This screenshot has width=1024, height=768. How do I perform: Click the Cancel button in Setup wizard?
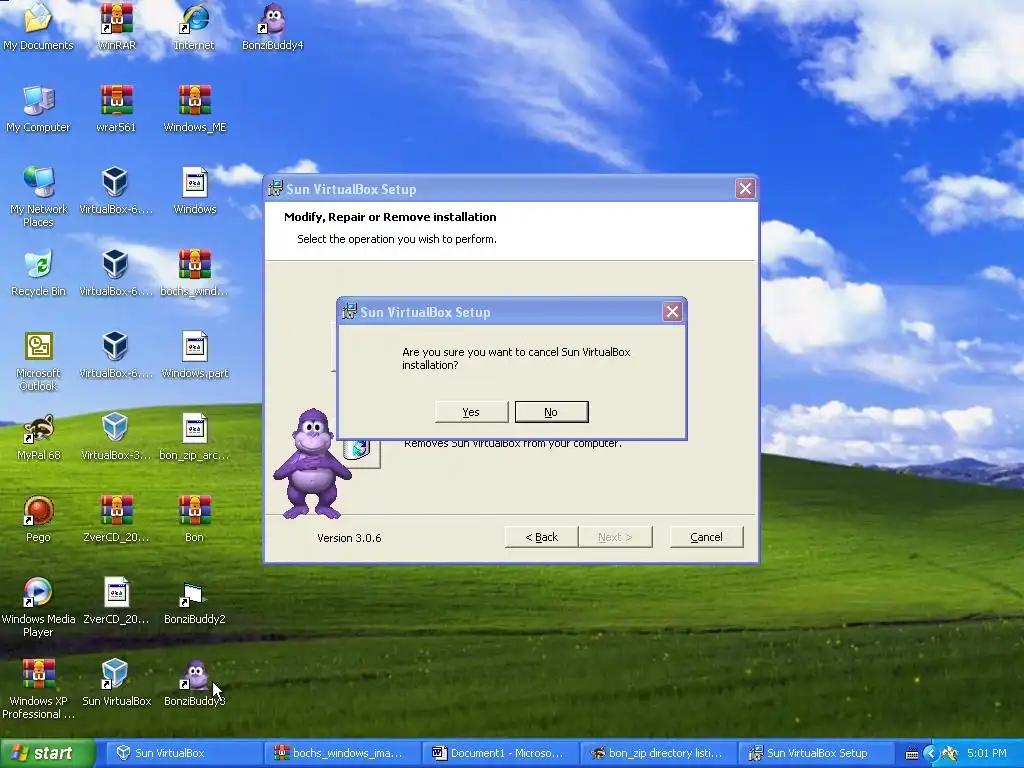(707, 537)
